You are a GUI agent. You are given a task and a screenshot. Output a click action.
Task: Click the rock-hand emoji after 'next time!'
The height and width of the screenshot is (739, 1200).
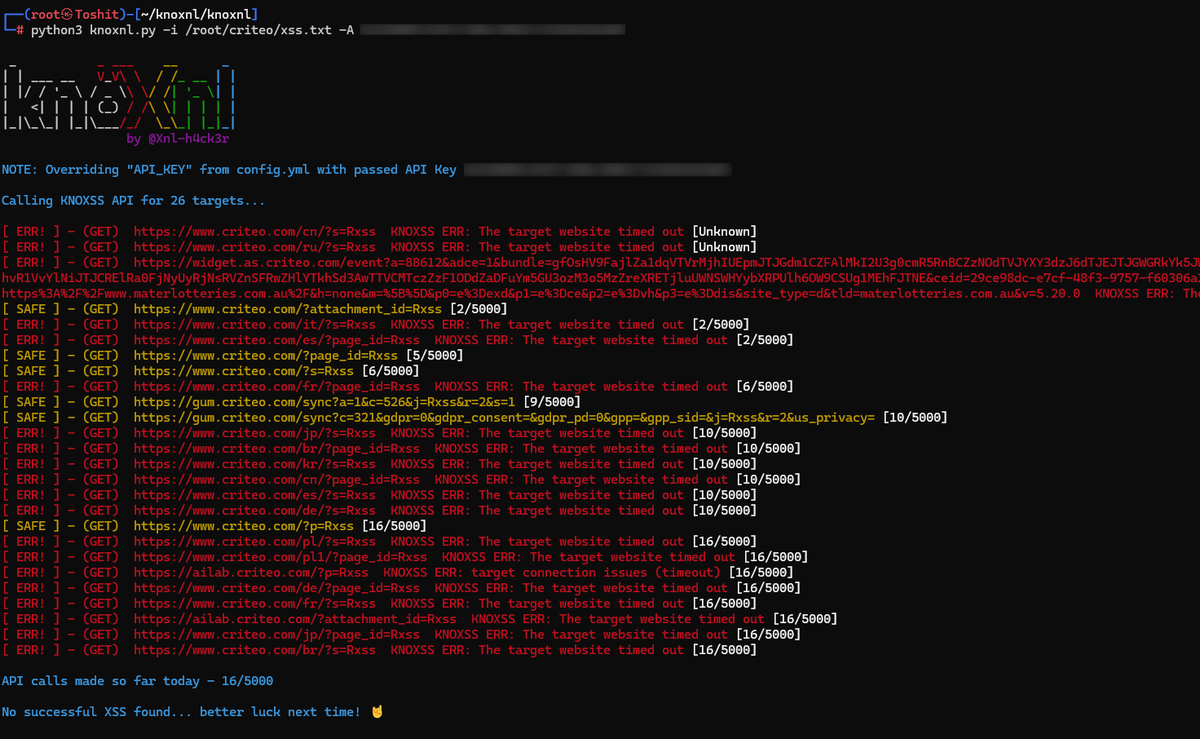(376, 712)
